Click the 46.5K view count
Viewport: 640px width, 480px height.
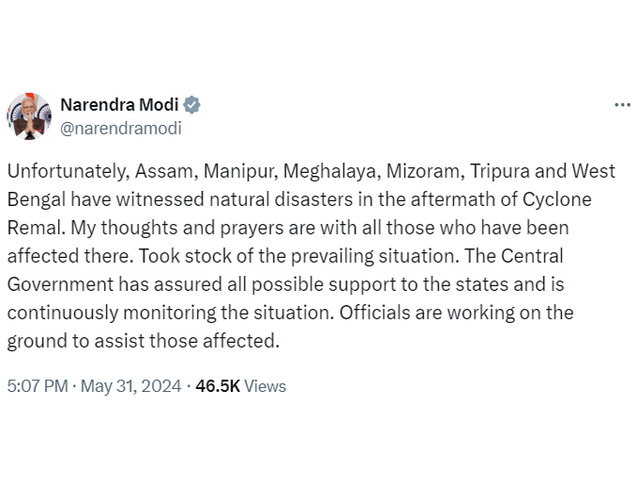pos(218,386)
